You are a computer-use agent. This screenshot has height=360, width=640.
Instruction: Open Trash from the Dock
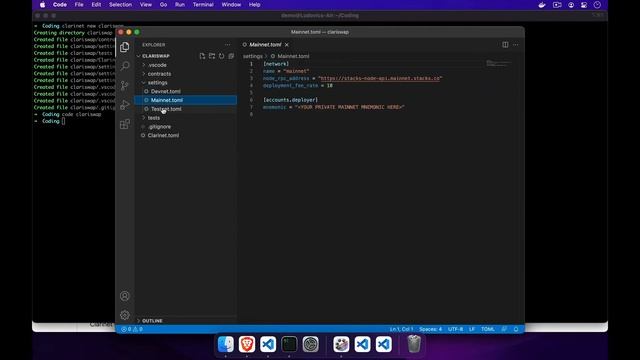pyautogui.click(x=414, y=344)
